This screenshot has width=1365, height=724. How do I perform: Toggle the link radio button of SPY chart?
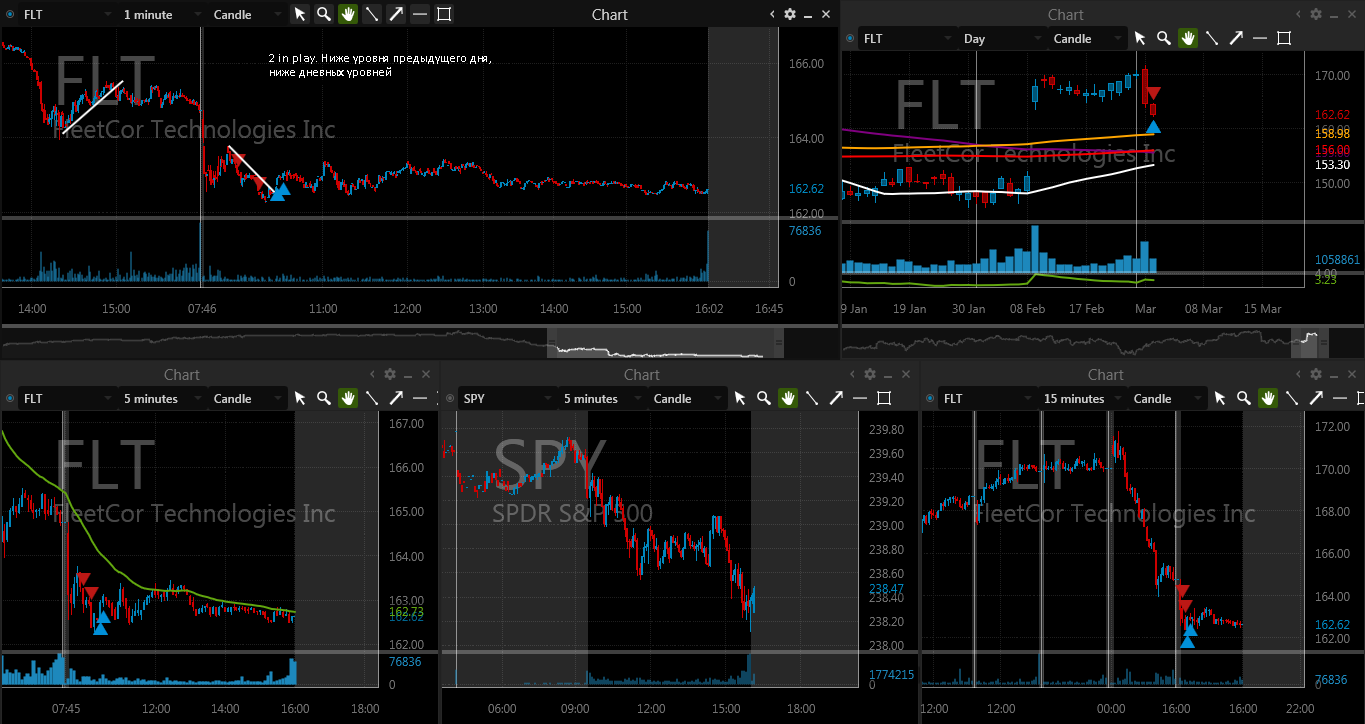[x=450, y=398]
